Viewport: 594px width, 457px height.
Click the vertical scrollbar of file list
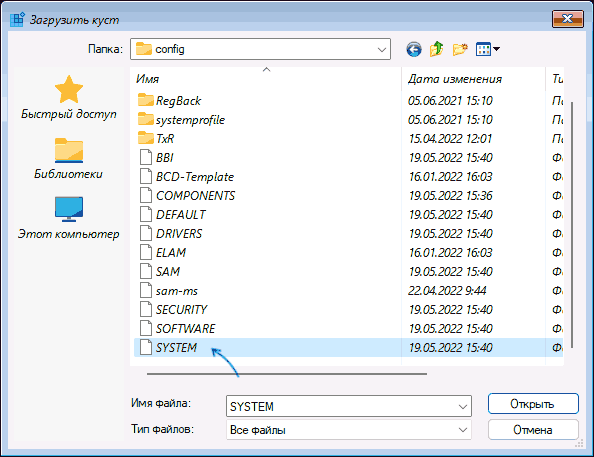572,224
